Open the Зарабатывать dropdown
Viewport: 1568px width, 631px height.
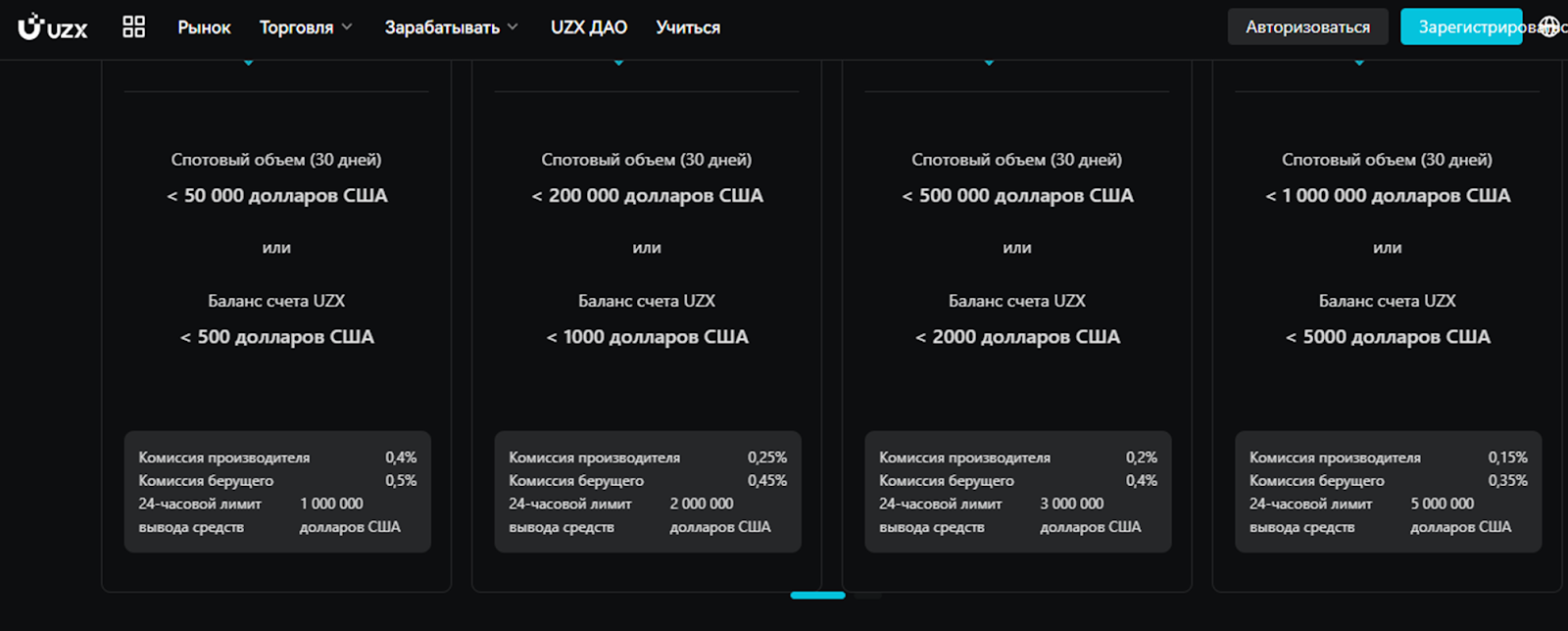(444, 27)
